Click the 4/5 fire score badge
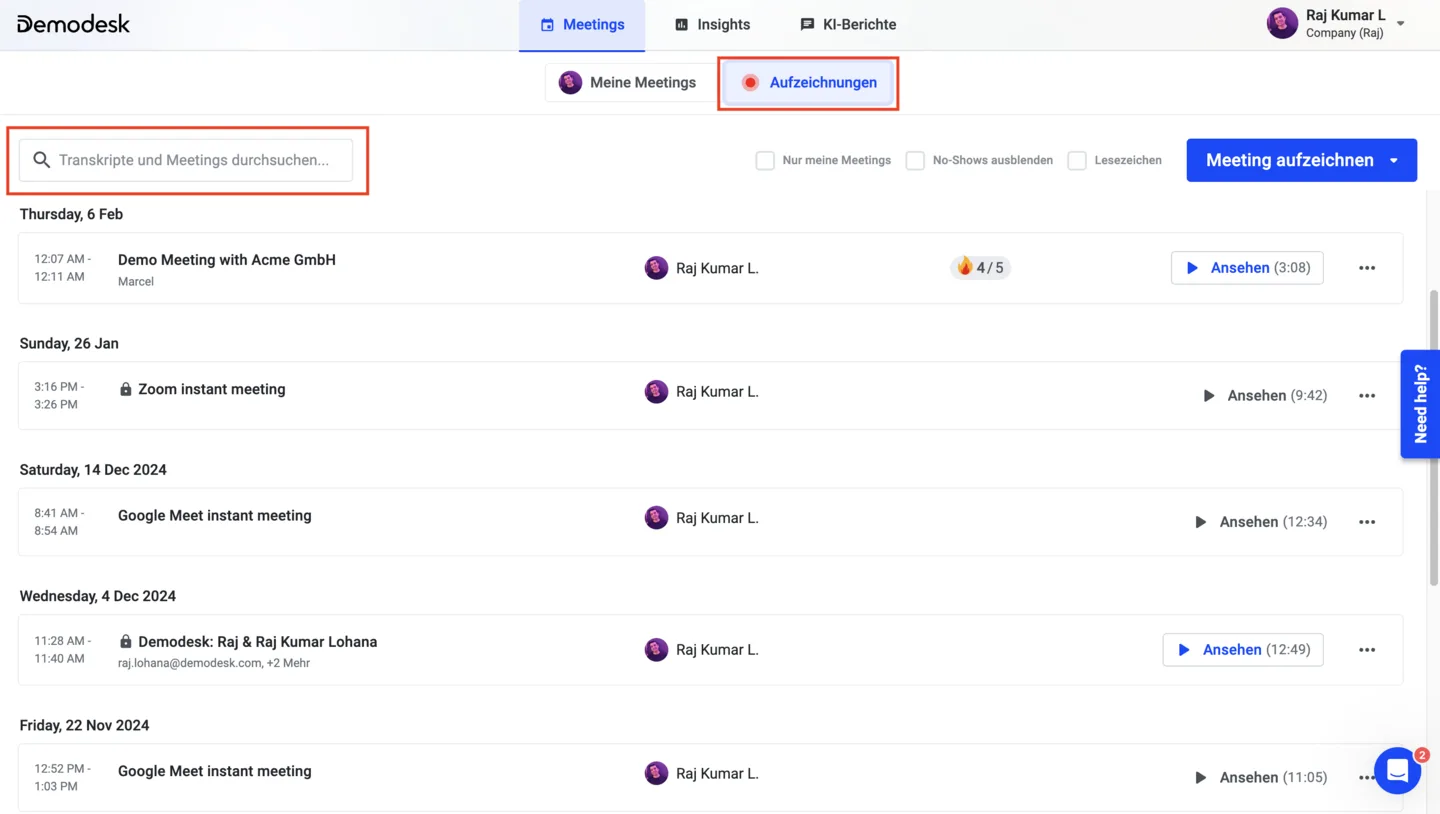Screen dimensions: 1440x814 pyautogui.click(x=980, y=267)
